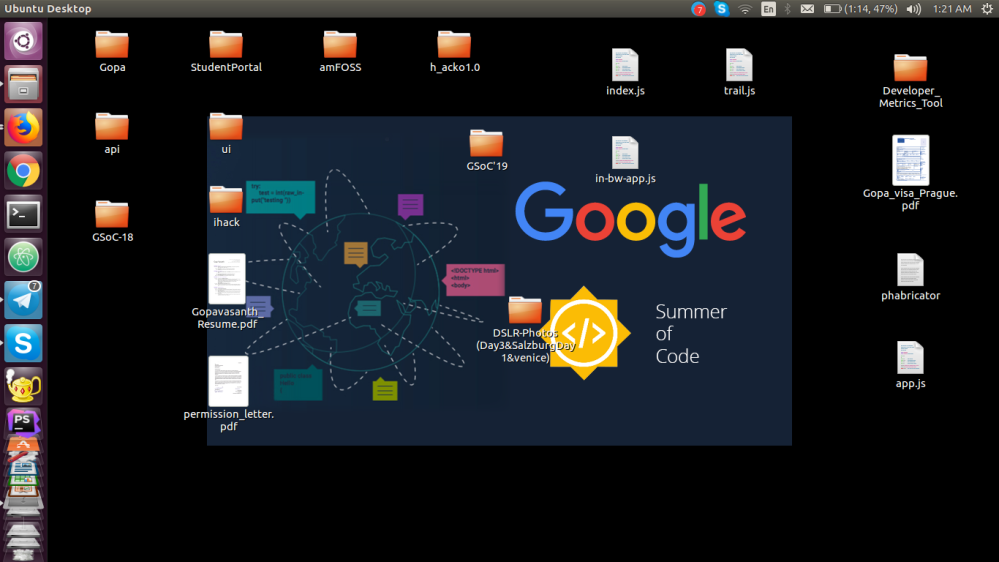Open the battery status menu
This screenshot has width=999, height=562.
click(860, 9)
